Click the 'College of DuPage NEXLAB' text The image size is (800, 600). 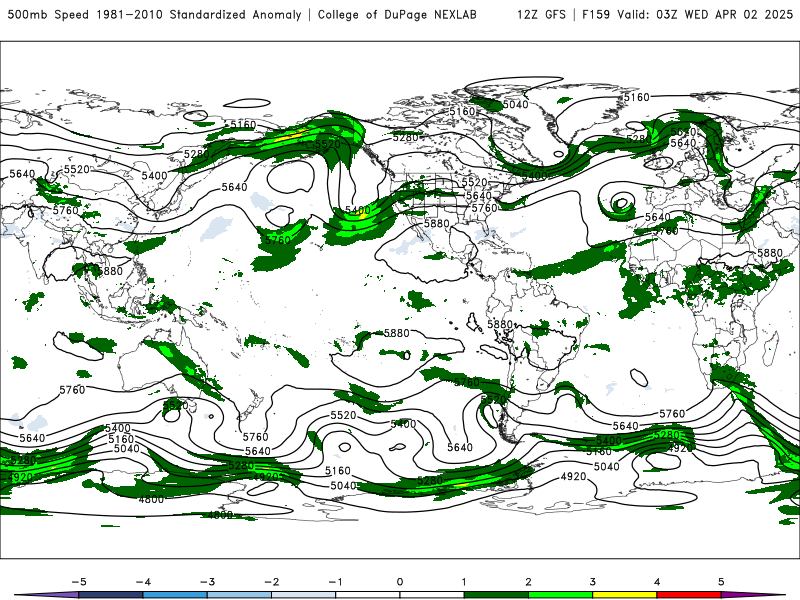(x=397, y=15)
